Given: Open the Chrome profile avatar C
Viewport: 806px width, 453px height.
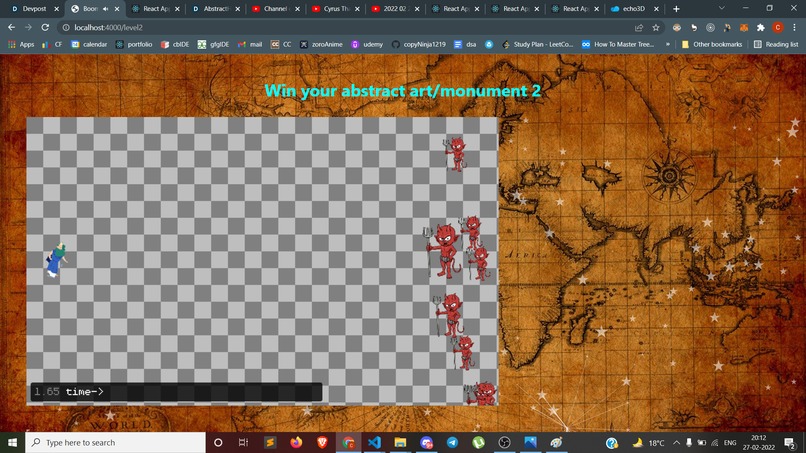Looking at the screenshot, I should (x=778, y=27).
